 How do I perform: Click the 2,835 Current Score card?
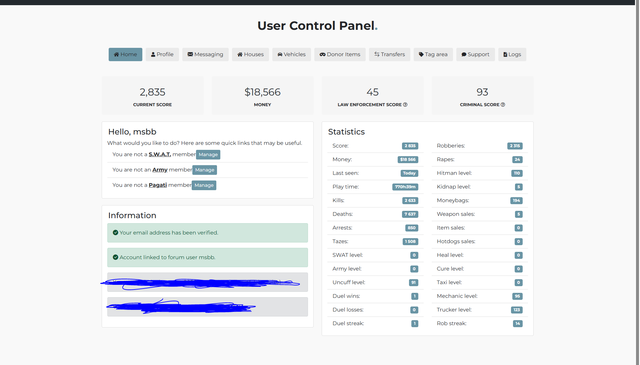tap(152, 95)
